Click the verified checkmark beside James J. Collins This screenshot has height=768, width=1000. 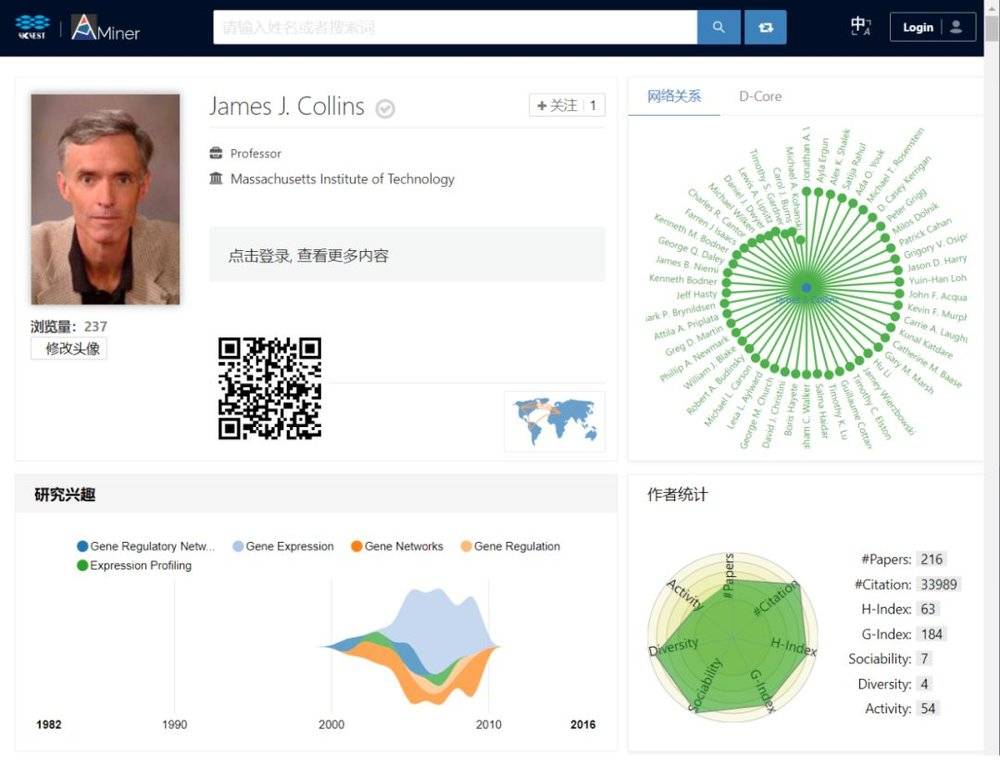pyautogui.click(x=385, y=109)
